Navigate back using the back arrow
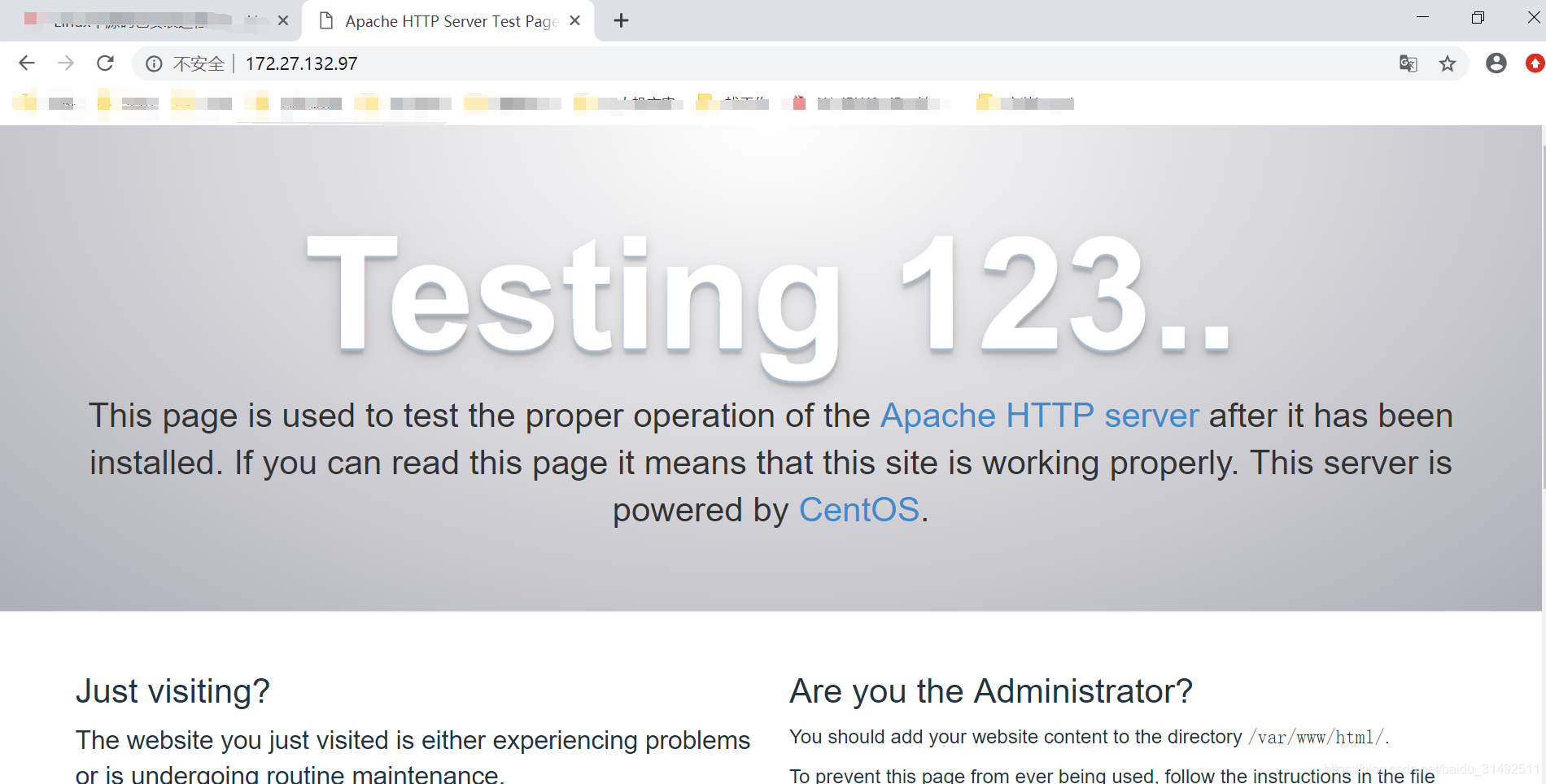This screenshot has width=1546, height=784. click(x=27, y=63)
